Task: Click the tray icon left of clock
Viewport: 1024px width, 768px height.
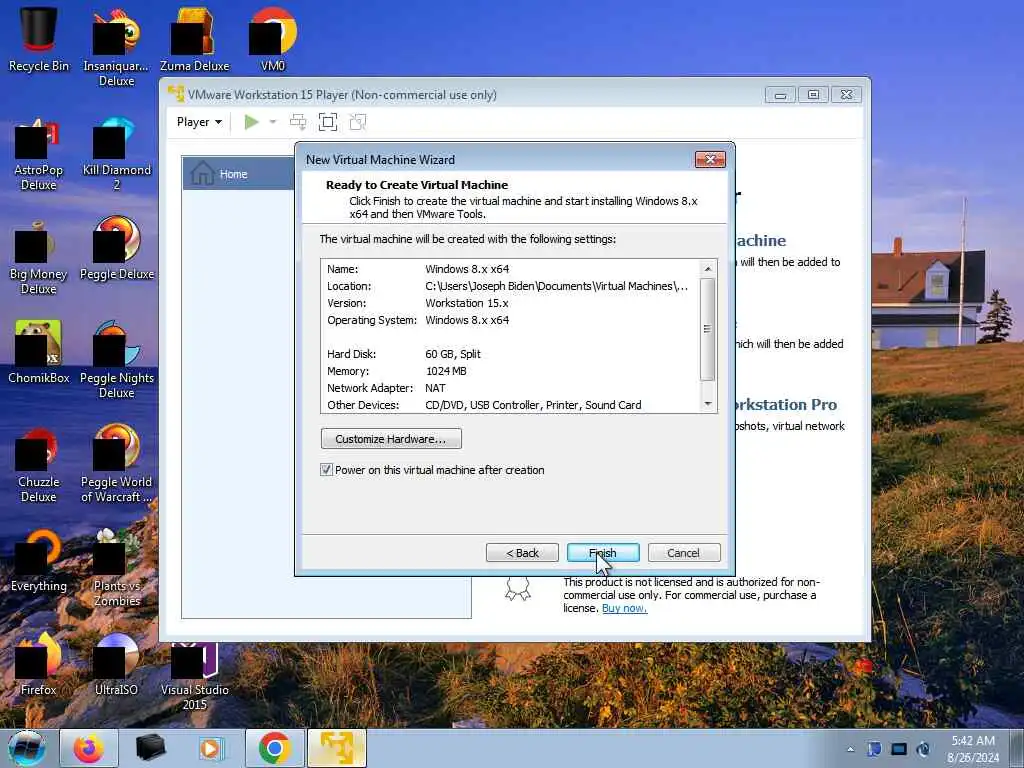Action: coord(923,749)
